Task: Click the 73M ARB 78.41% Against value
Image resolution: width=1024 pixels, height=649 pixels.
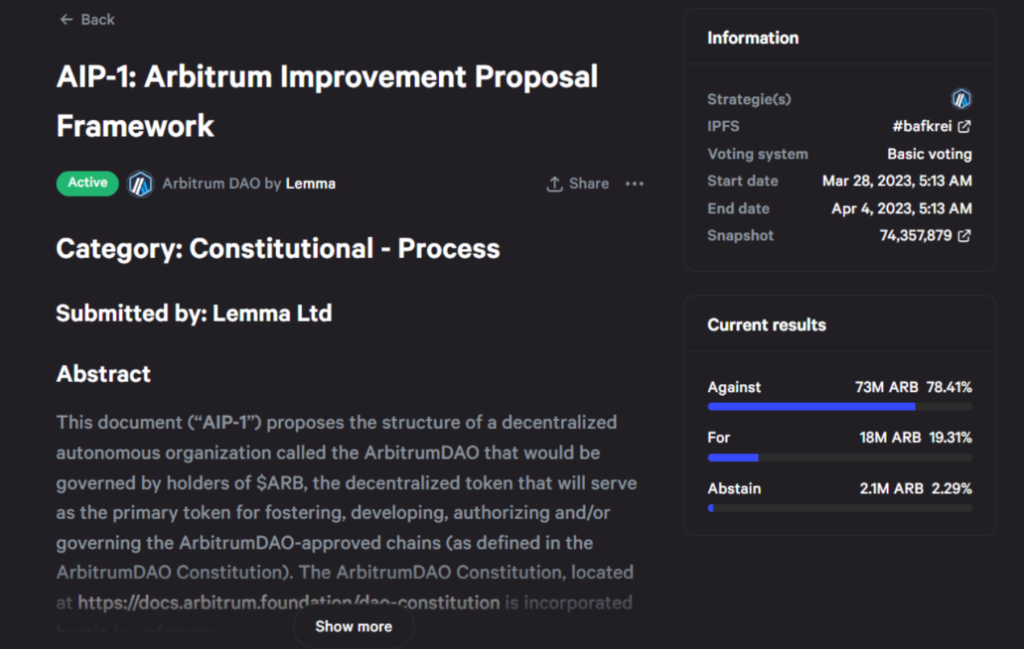Action: click(x=913, y=387)
